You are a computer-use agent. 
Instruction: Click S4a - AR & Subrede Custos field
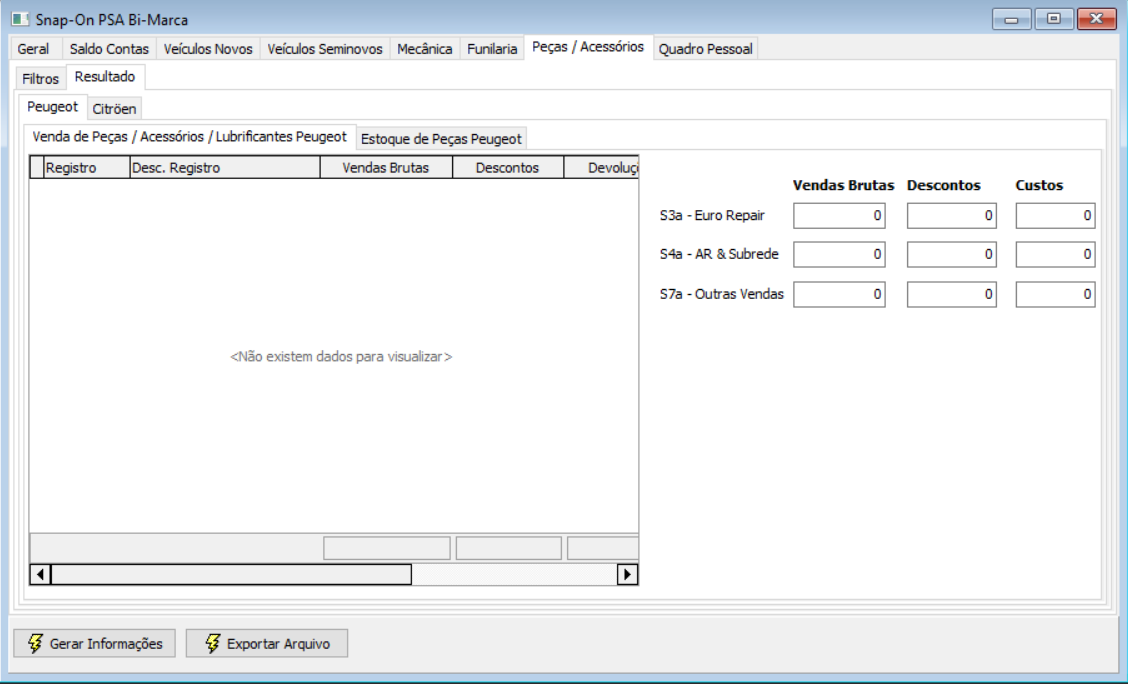tap(1055, 255)
